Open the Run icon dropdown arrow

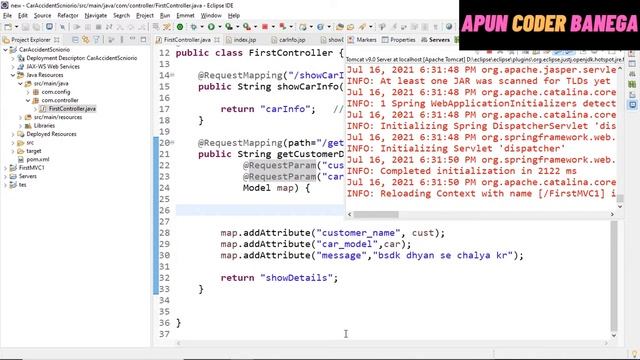pos(220,27)
